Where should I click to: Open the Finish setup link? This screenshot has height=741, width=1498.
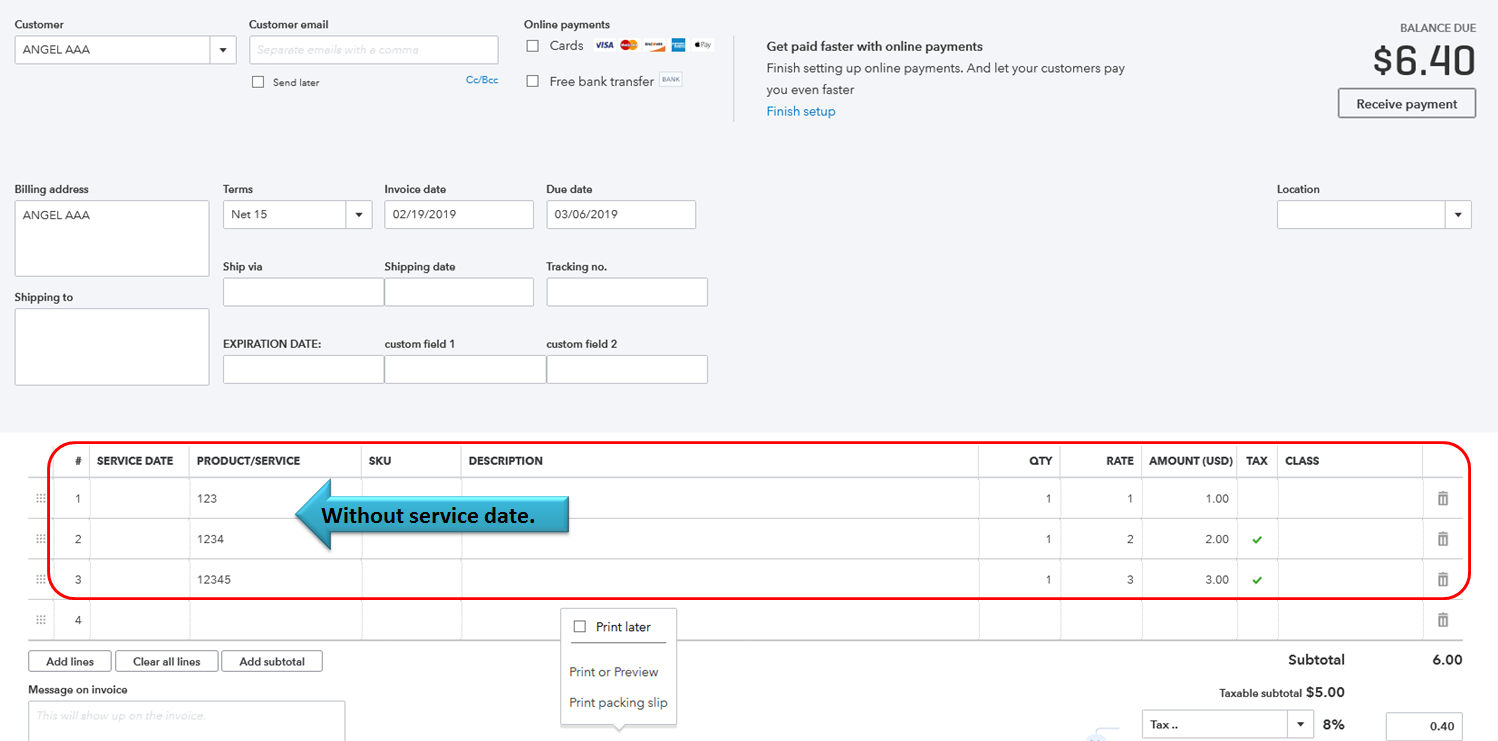(x=801, y=111)
